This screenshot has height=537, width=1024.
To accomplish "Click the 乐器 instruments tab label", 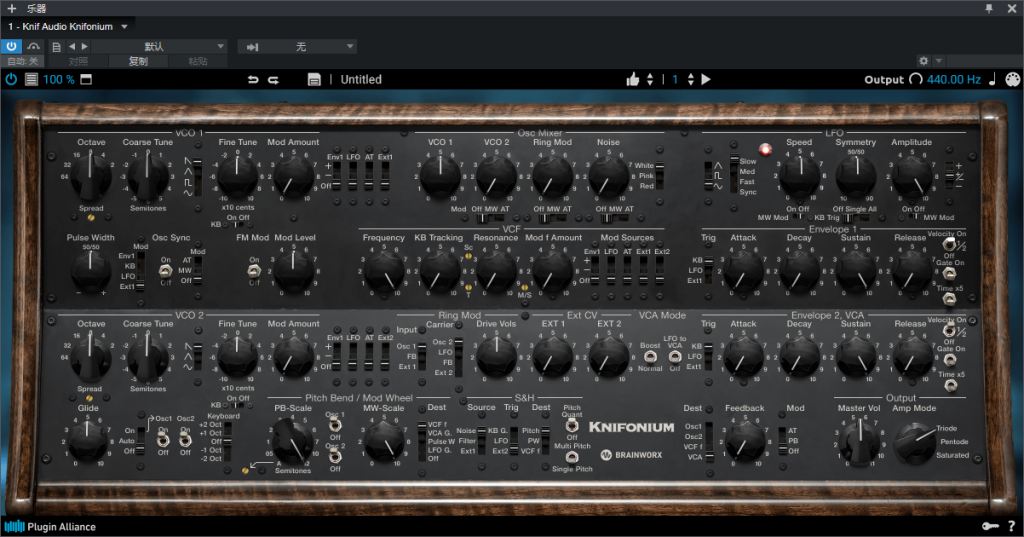I will 36,8.
